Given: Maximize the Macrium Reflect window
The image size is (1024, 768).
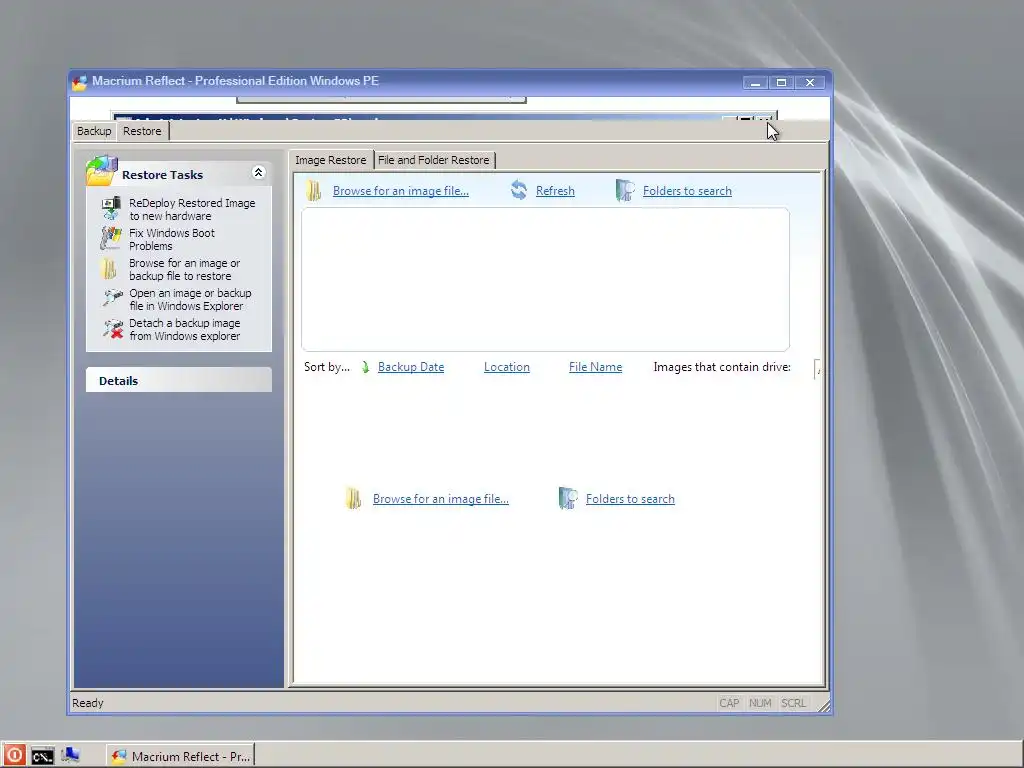Looking at the screenshot, I should point(782,82).
